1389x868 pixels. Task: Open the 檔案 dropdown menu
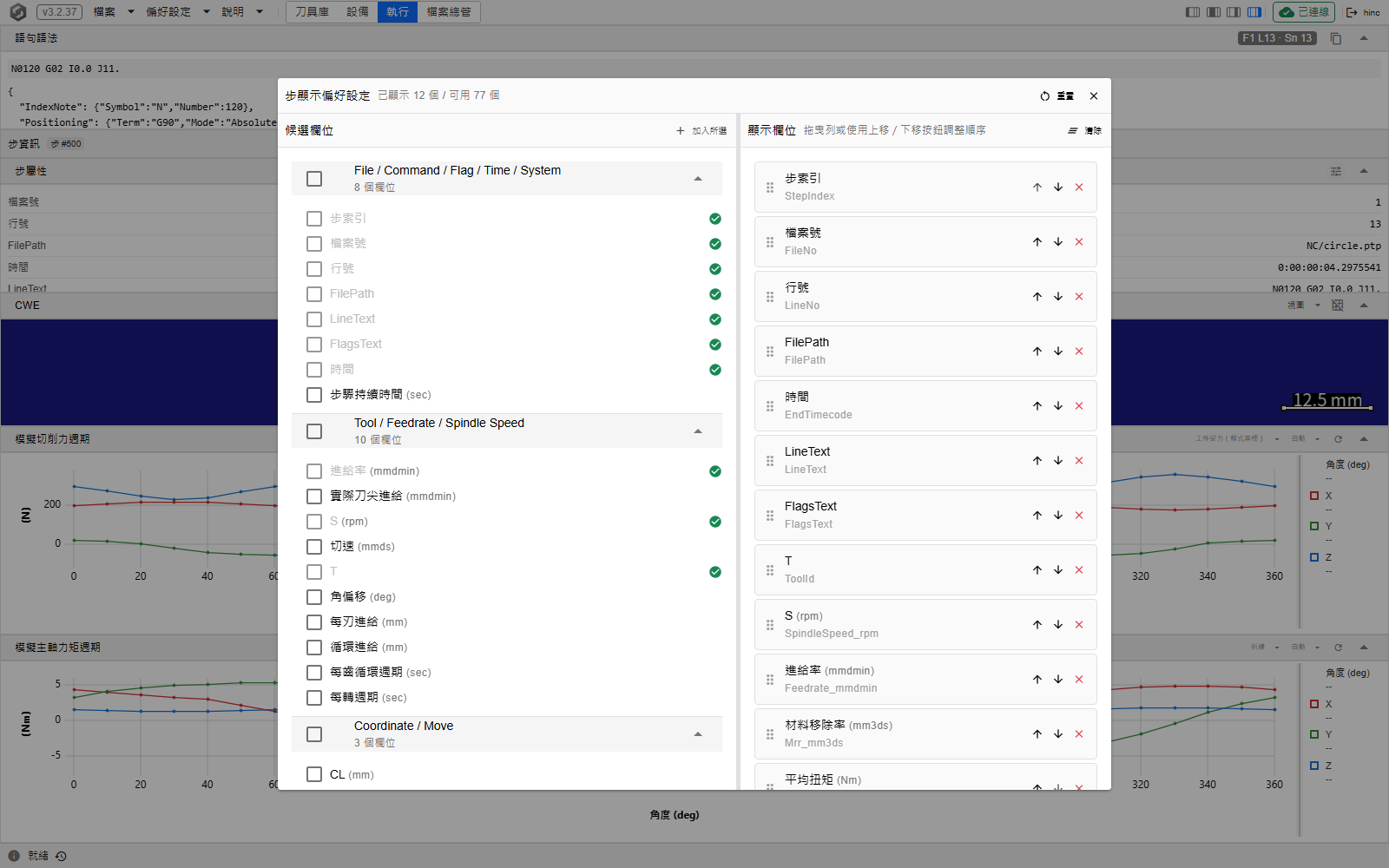[114, 12]
